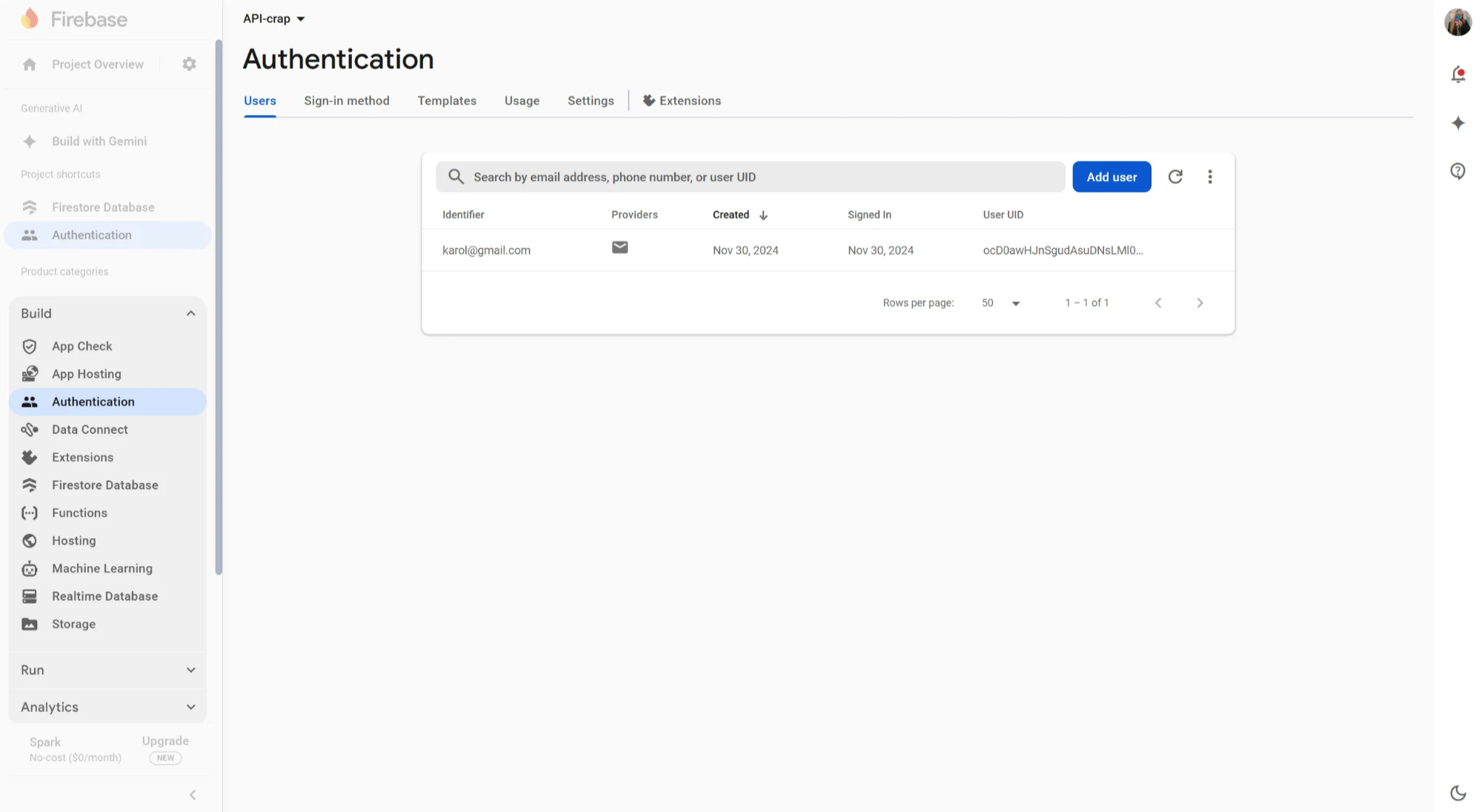
Task: Open the Templates tab
Action: (447, 101)
